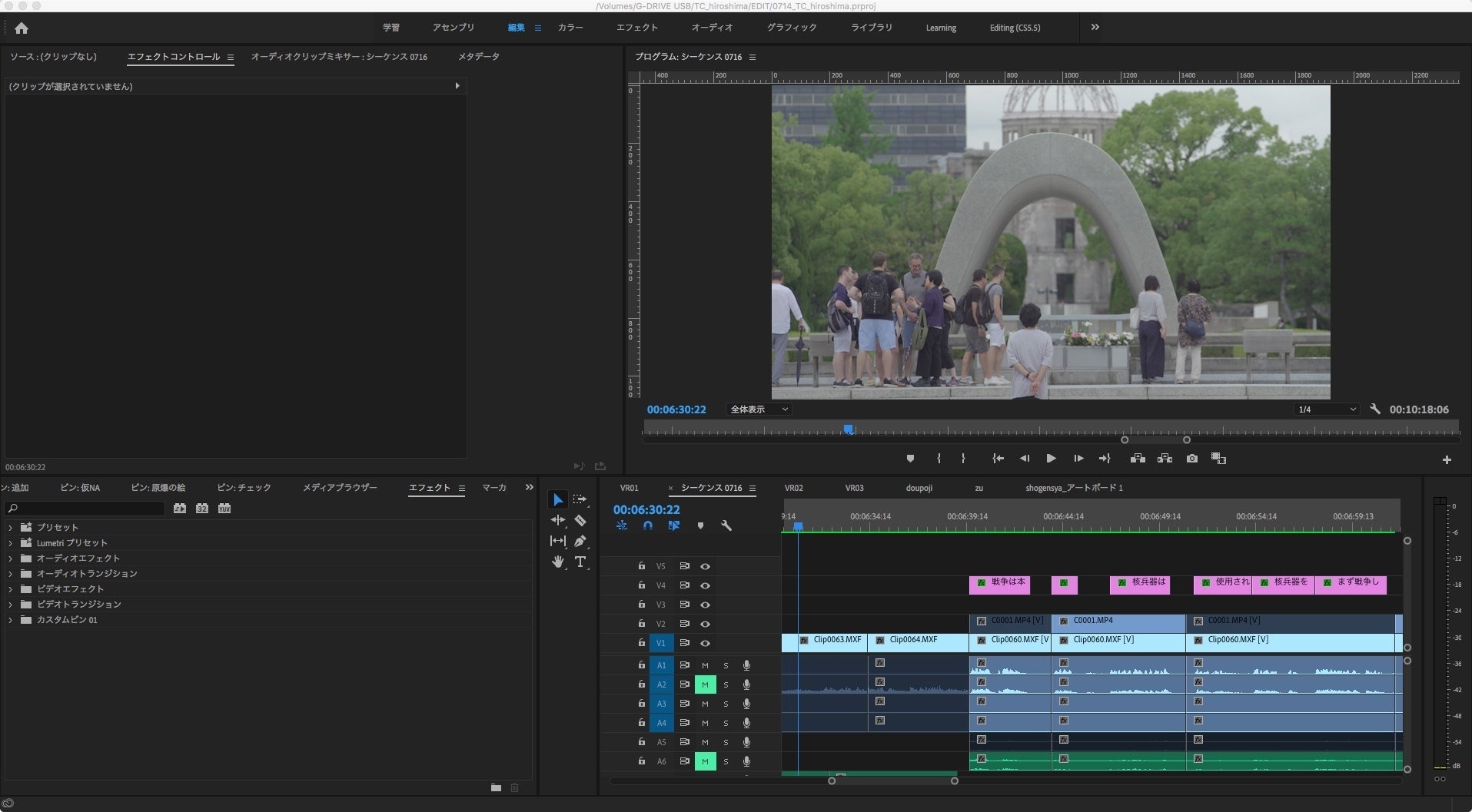
Task: Open the 1/4 playback resolution dropdown
Action: click(x=1327, y=409)
